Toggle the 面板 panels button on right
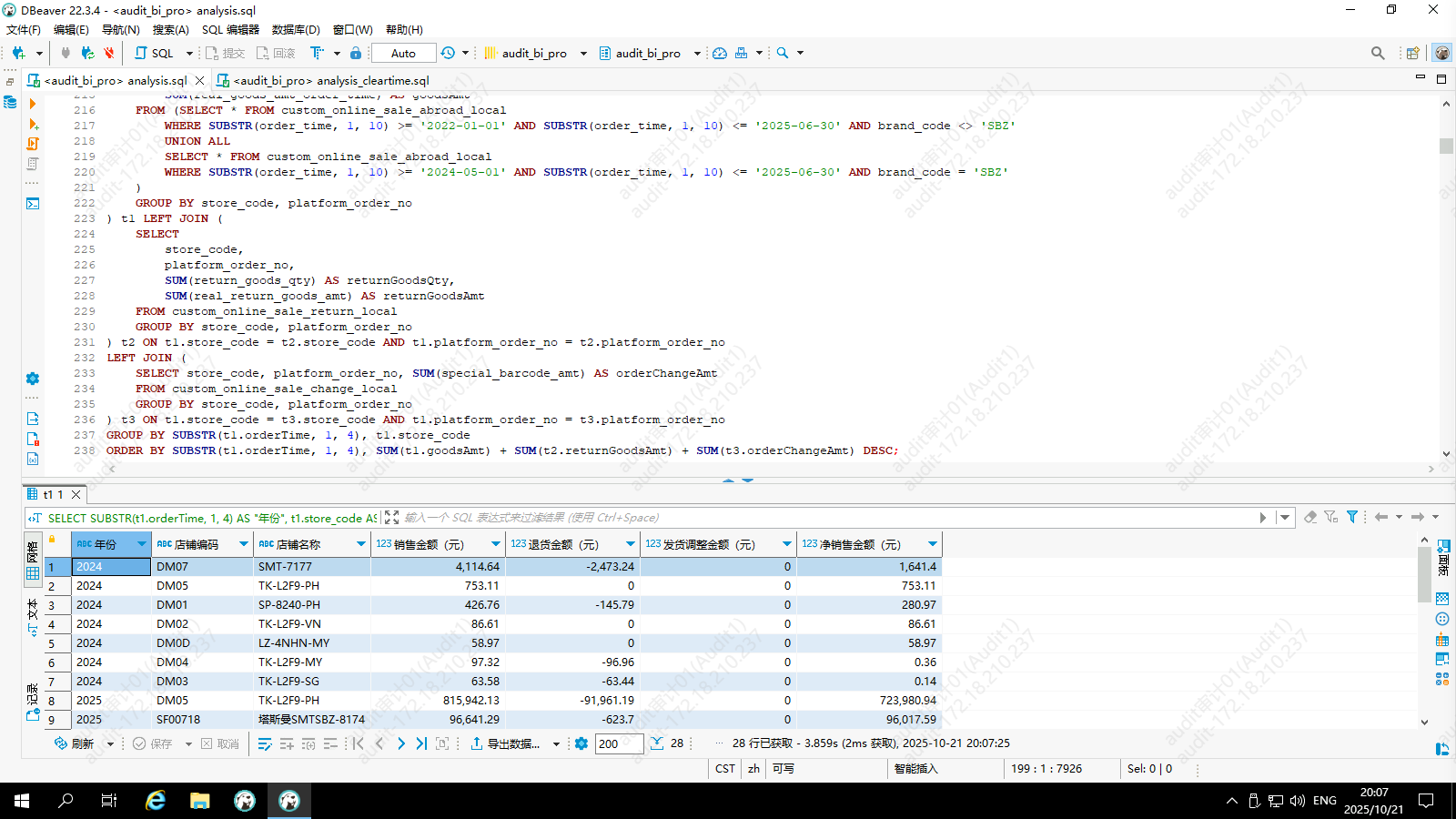The image size is (1456, 819). (1443, 556)
